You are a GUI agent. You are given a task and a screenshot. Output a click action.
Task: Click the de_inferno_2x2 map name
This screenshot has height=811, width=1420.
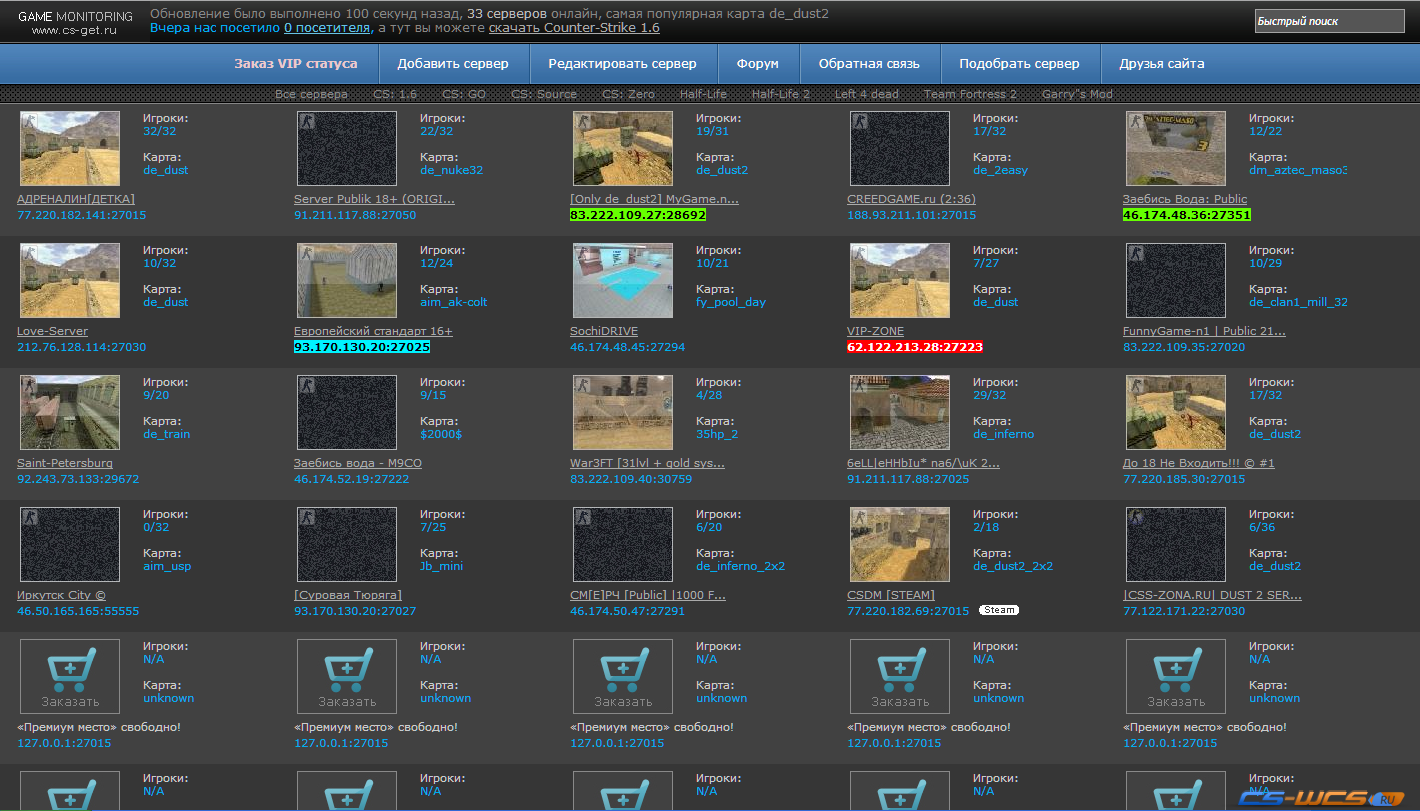(x=740, y=566)
